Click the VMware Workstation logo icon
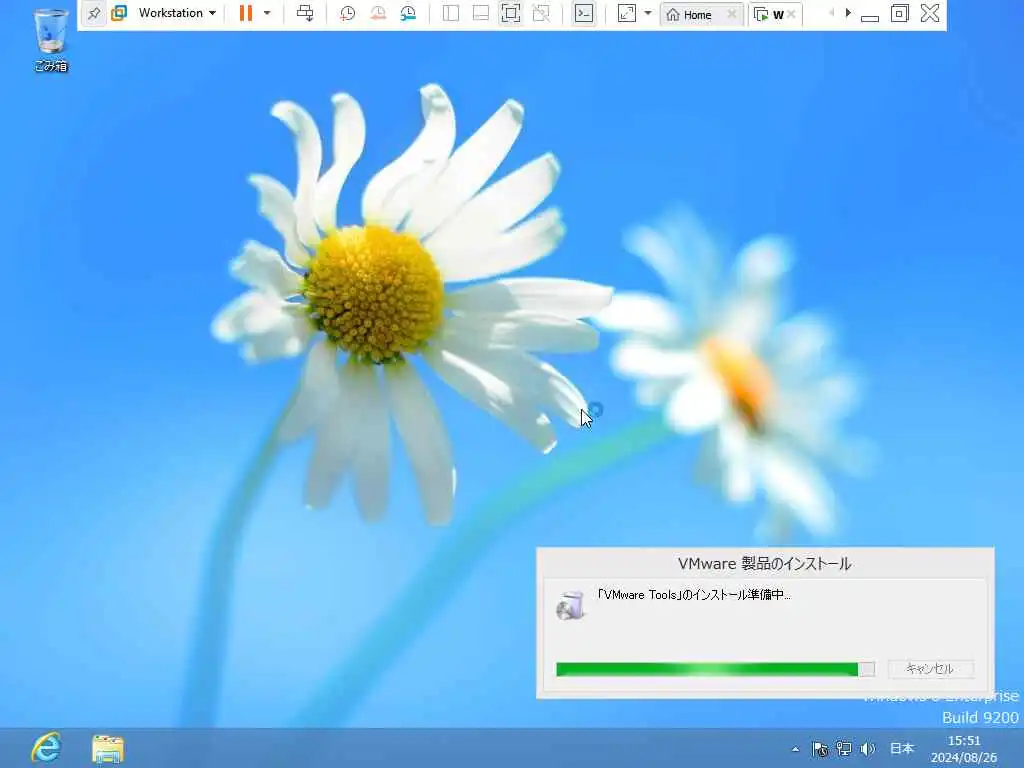Screen dimensions: 1024x768 click(119, 13)
